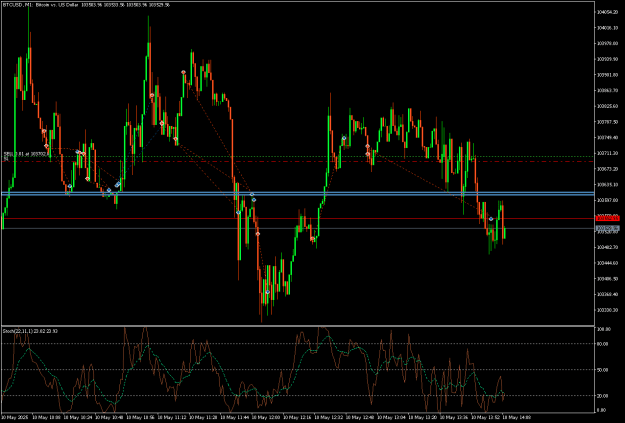The width and height of the screenshot is (625, 423).
Task: Click the 10 May 12:32 time label
Action: (x=328, y=417)
